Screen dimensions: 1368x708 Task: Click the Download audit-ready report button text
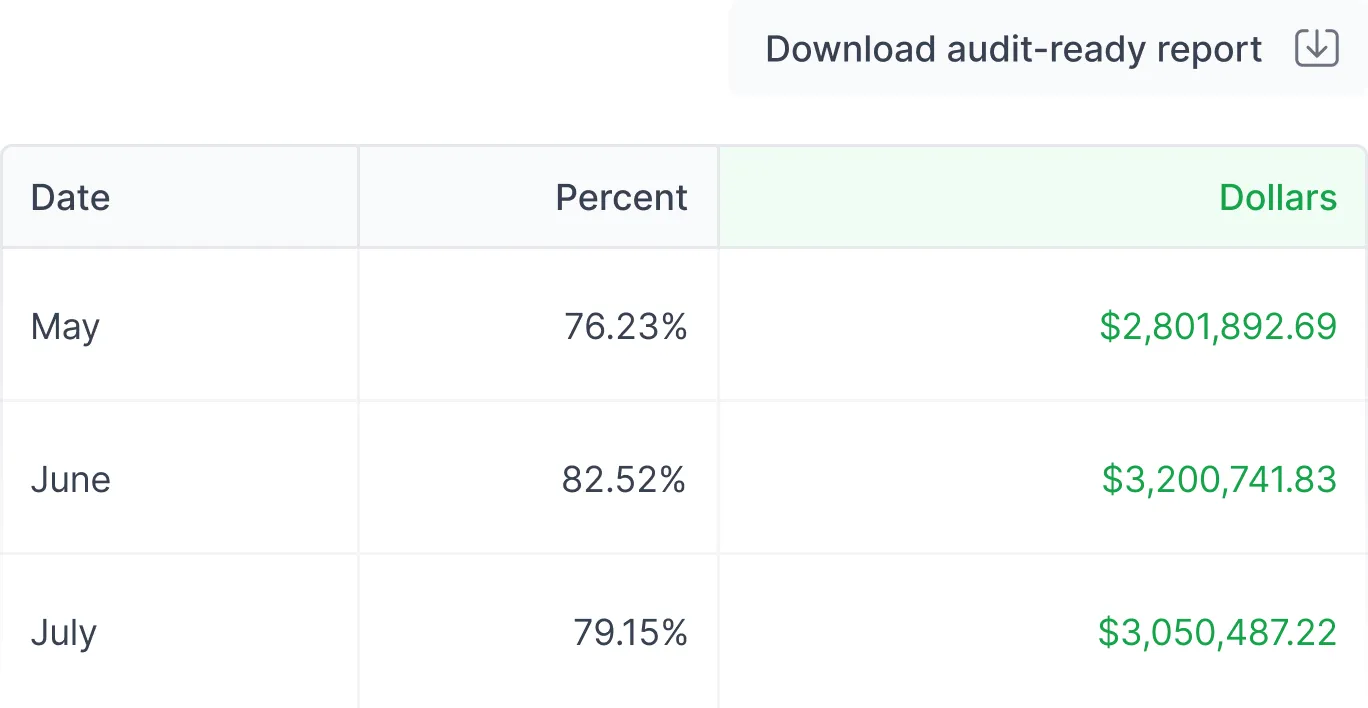point(1014,49)
